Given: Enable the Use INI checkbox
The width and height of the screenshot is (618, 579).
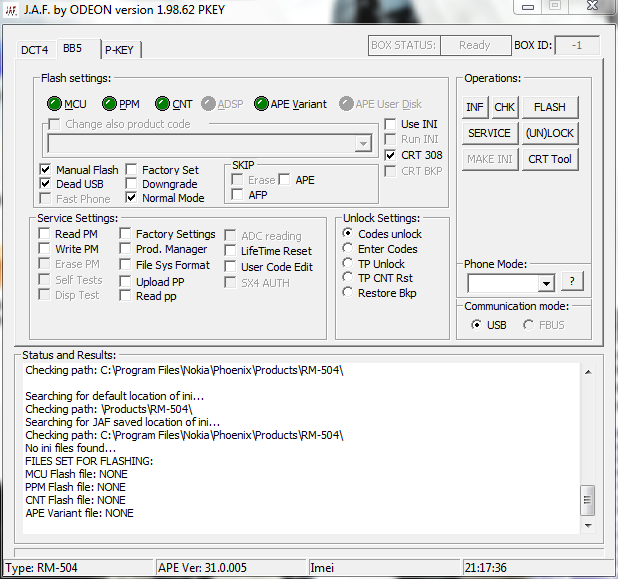Looking at the screenshot, I should [390, 124].
